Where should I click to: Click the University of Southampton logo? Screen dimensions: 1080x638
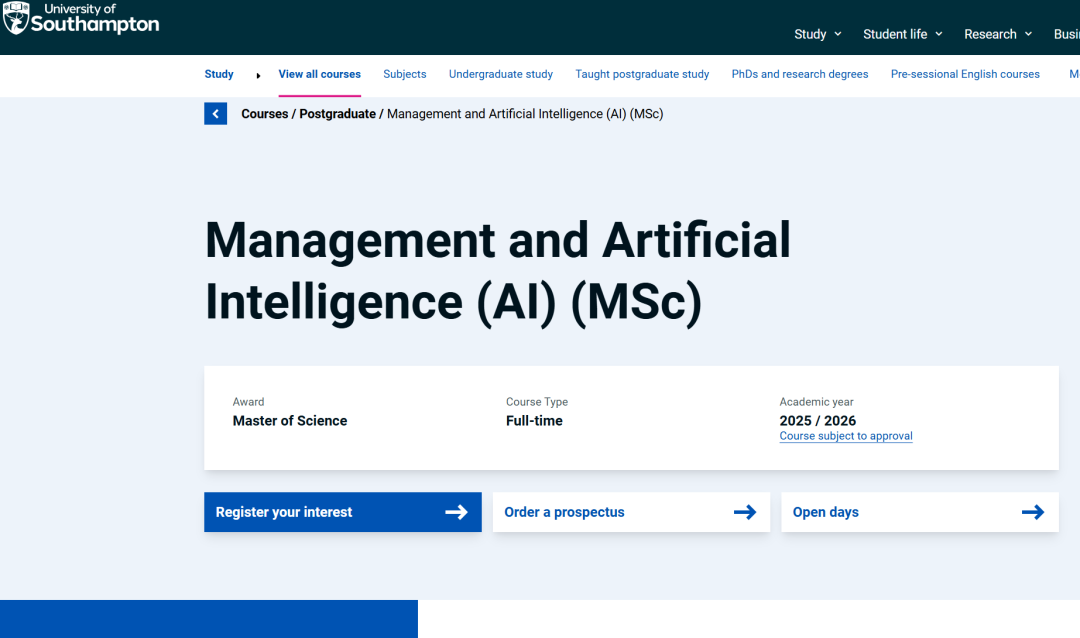click(x=81, y=19)
